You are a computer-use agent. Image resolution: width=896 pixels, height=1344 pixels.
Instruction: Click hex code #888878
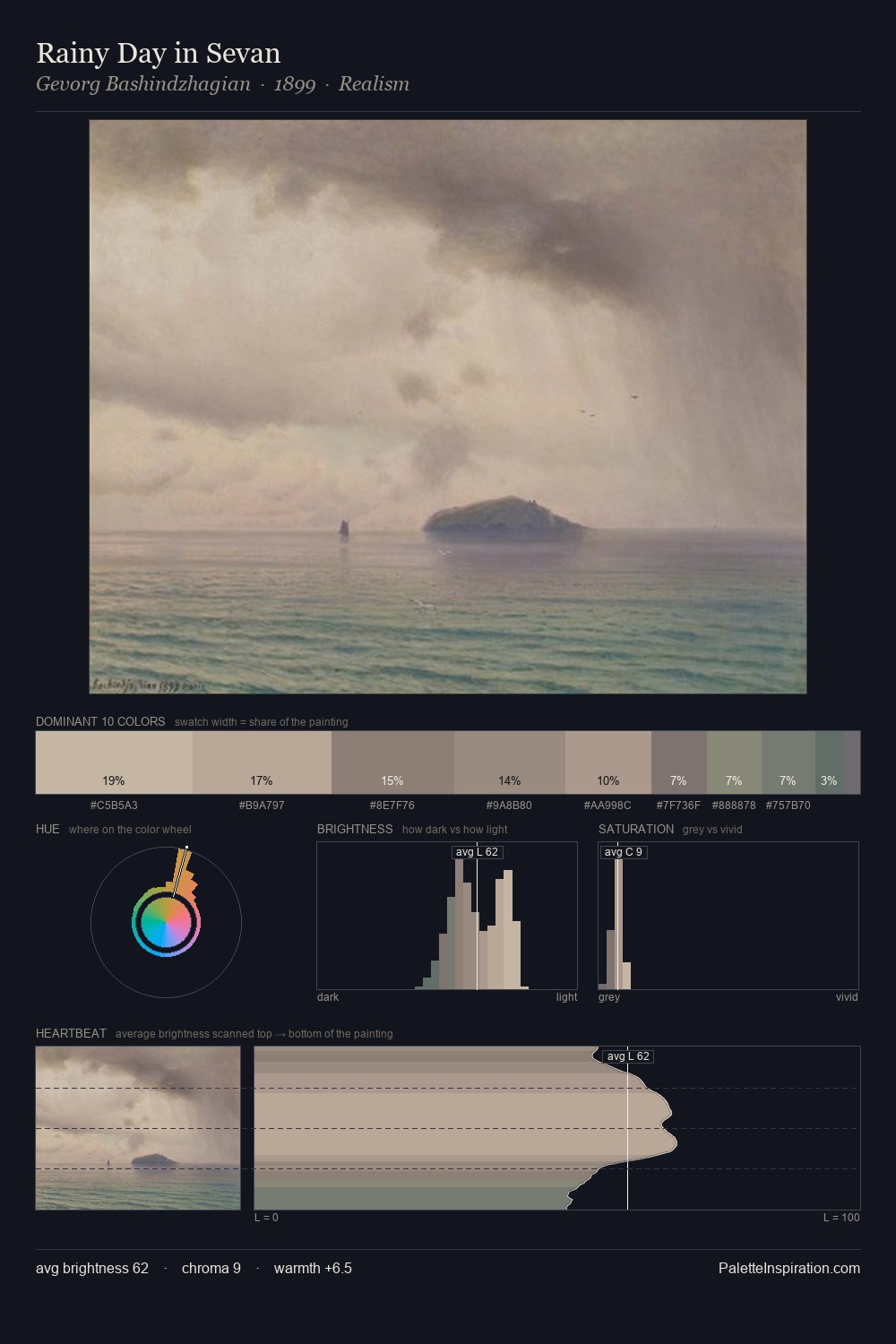click(x=734, y=806)
